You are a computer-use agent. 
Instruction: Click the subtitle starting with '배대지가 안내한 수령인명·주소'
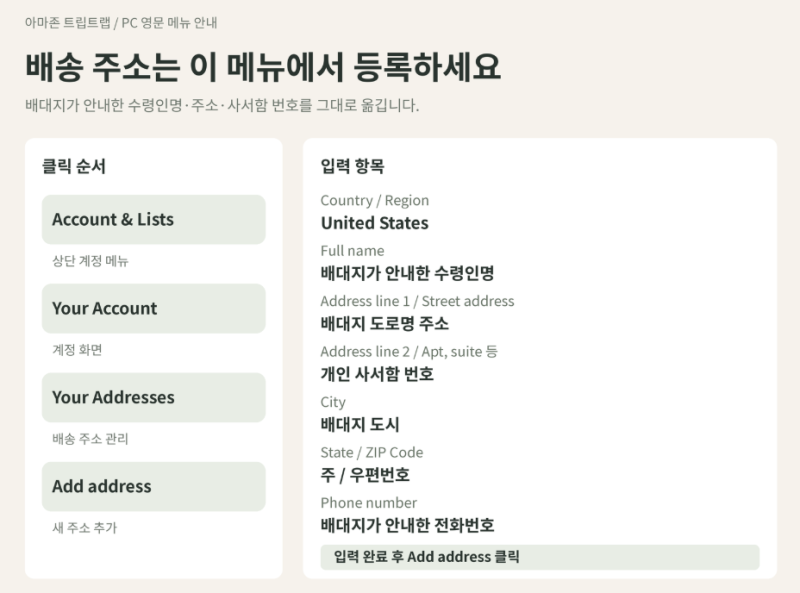(x=222, y=105)
